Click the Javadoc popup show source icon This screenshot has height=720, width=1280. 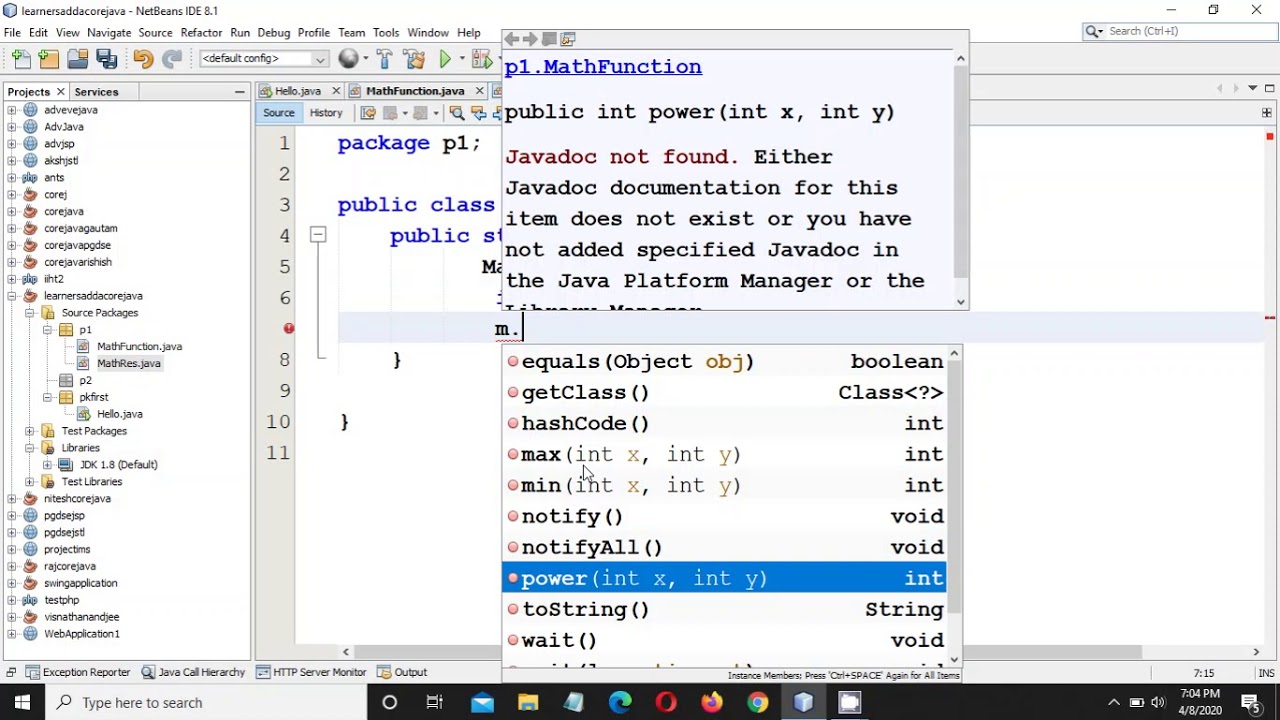point(568,39)
